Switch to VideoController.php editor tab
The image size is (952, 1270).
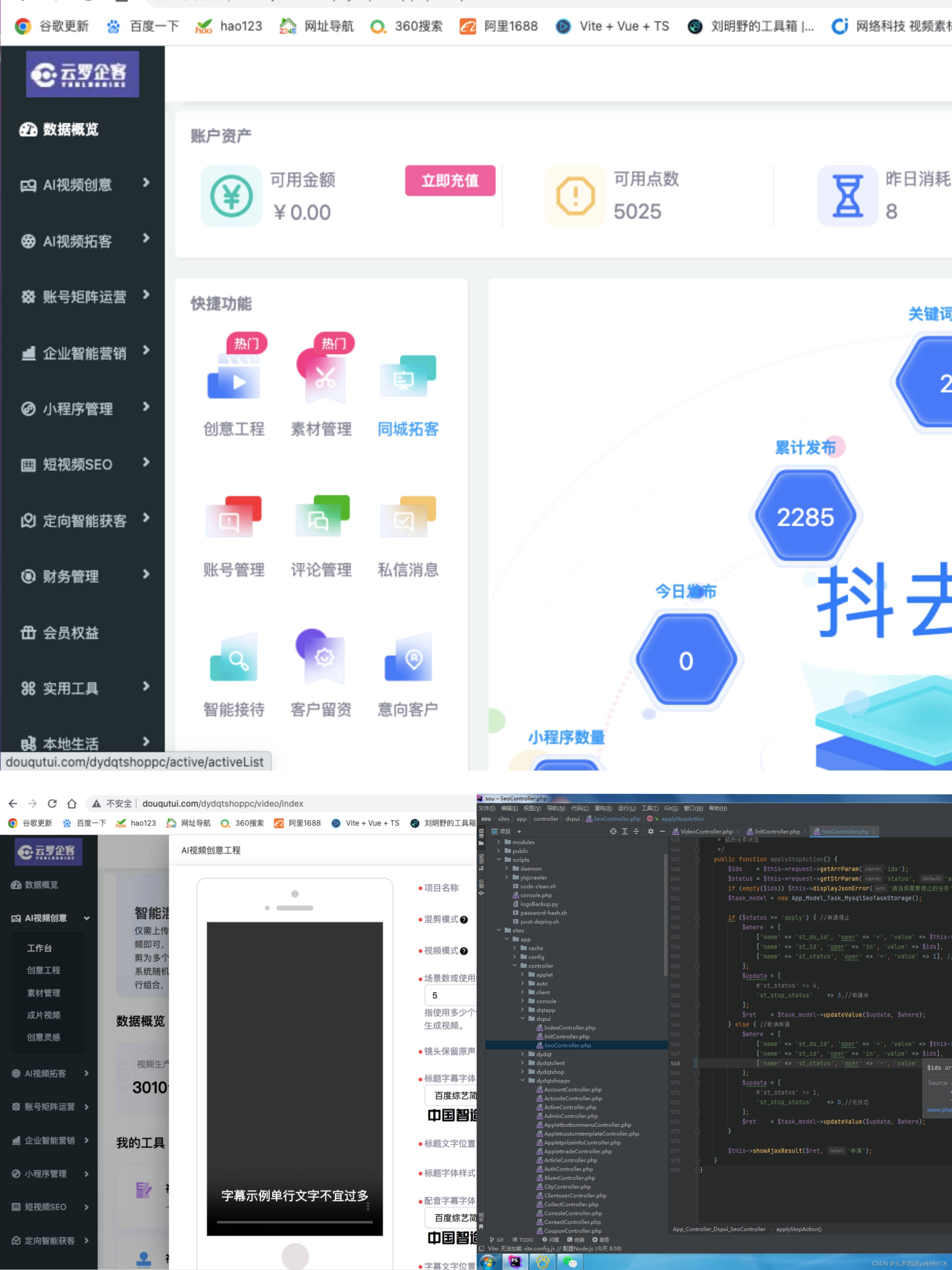tap(706, 831)
